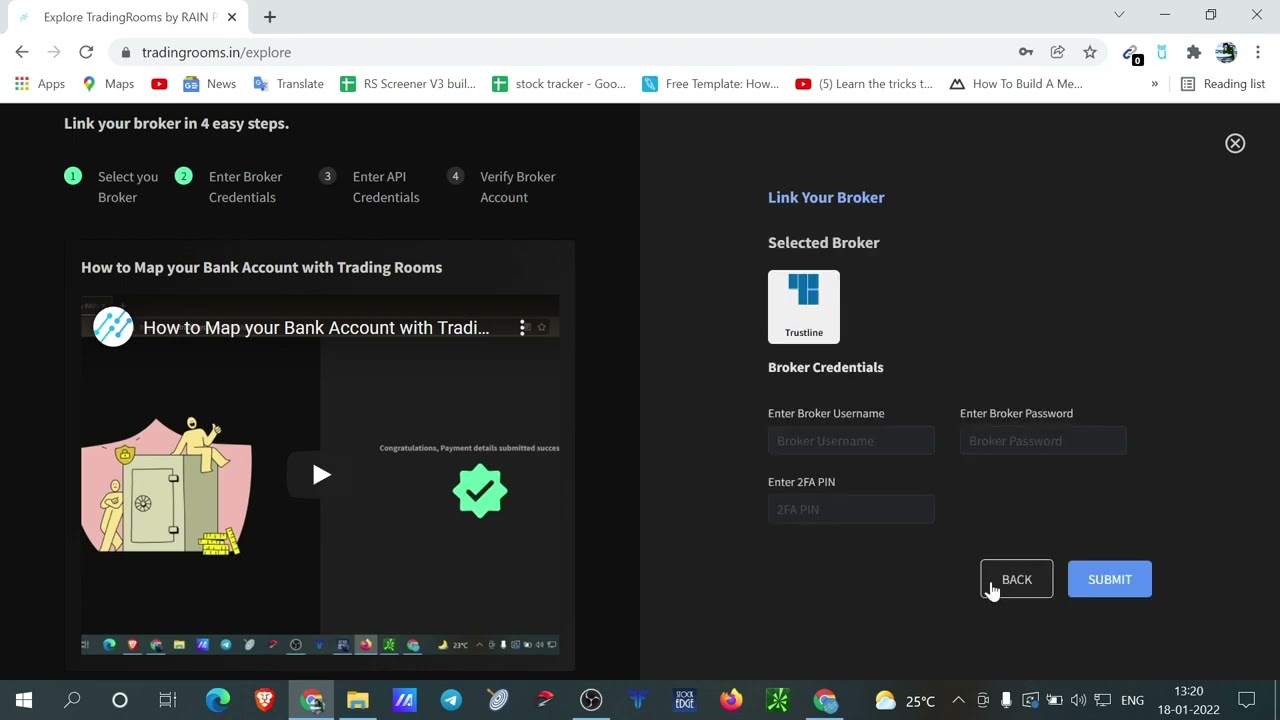The width and height of the screenshot is (1280, 720).
Task: Open the link extension with badge 0
Action: [1131, 53]
